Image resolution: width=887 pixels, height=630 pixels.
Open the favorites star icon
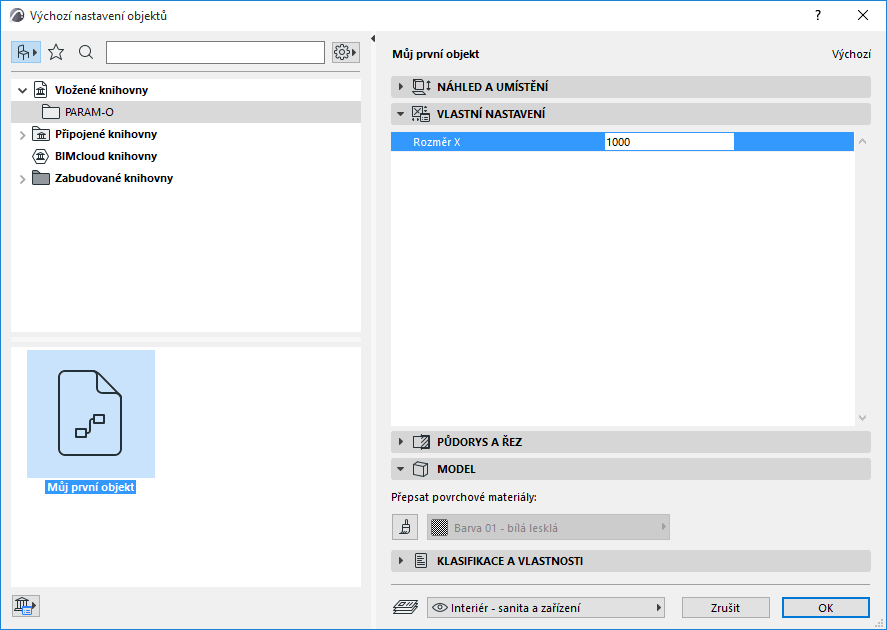[57, 51]
